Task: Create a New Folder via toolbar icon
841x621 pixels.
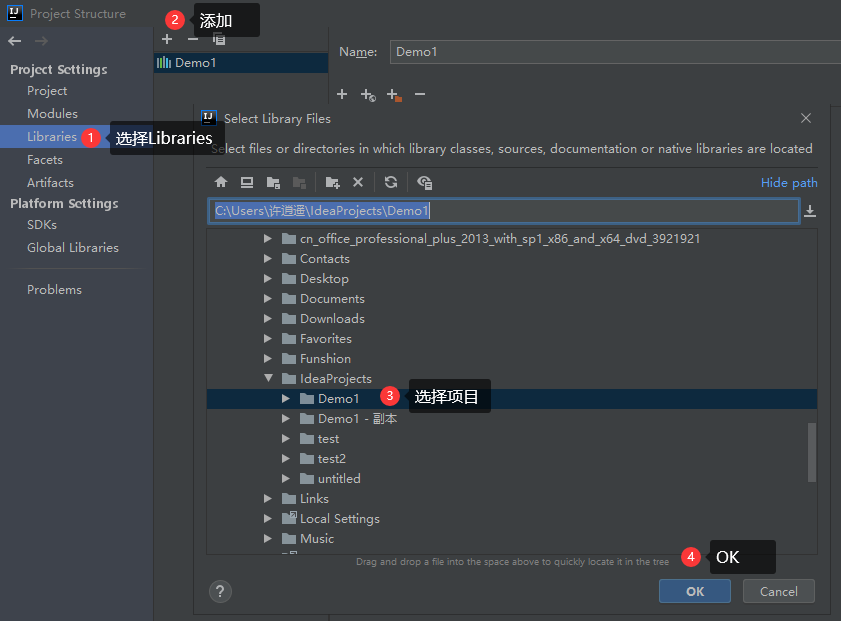Action: pyautogui.click(x=333, y=182)
